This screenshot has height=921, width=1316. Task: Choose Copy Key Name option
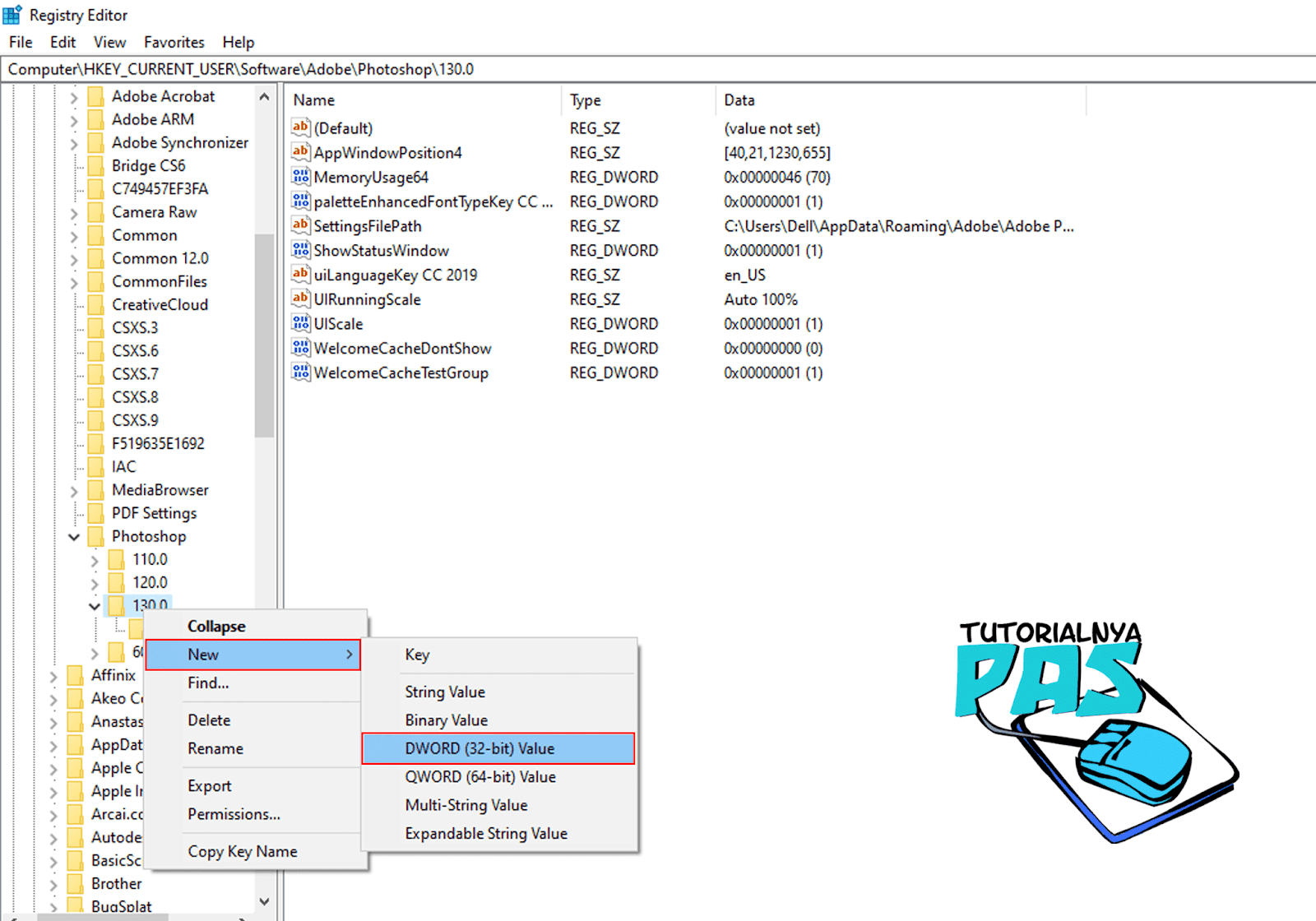pyautogui.click(x=253, y=852)
